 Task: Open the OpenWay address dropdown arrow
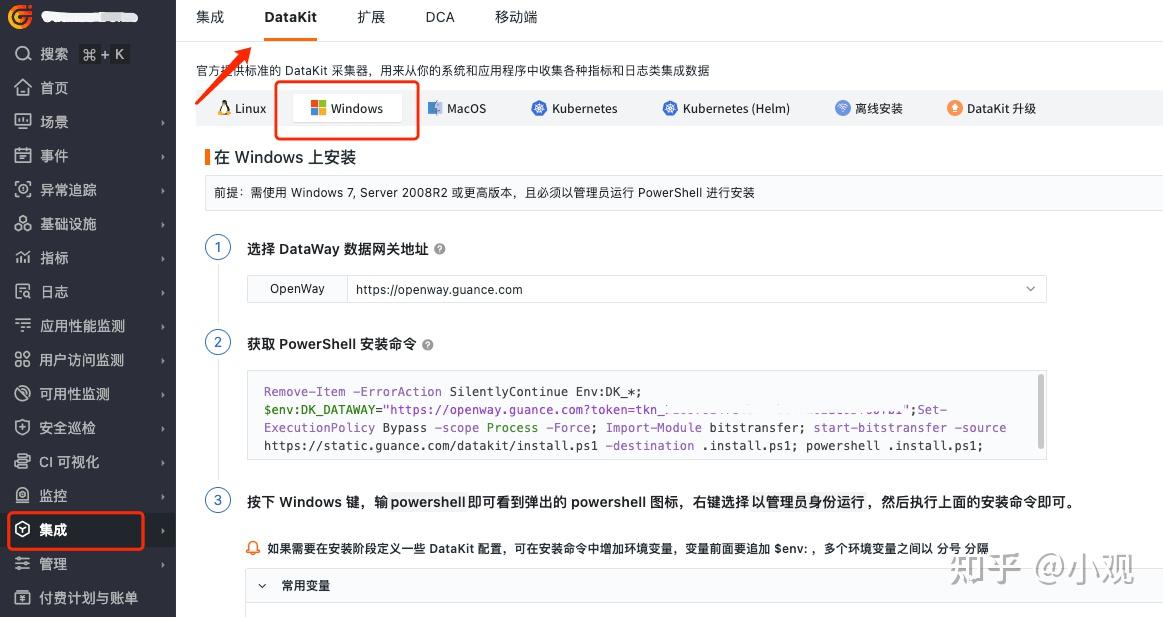1030,288
